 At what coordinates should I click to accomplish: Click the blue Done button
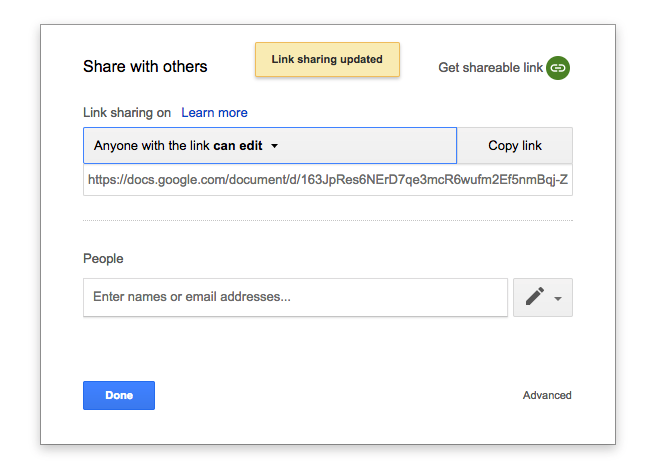point(119,395)
